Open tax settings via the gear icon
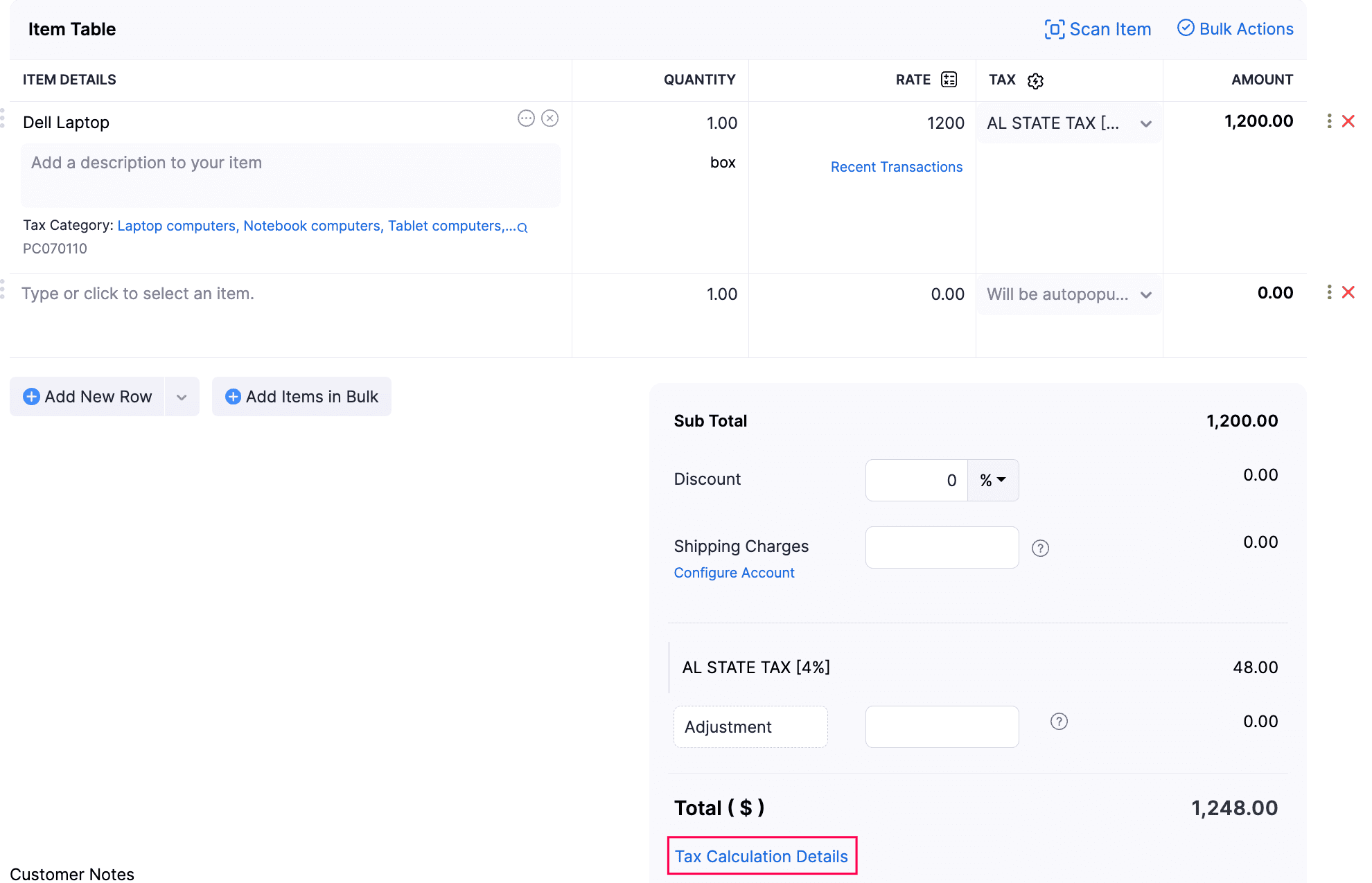This screenshot has width=1372, height=883. point(1035,80)
